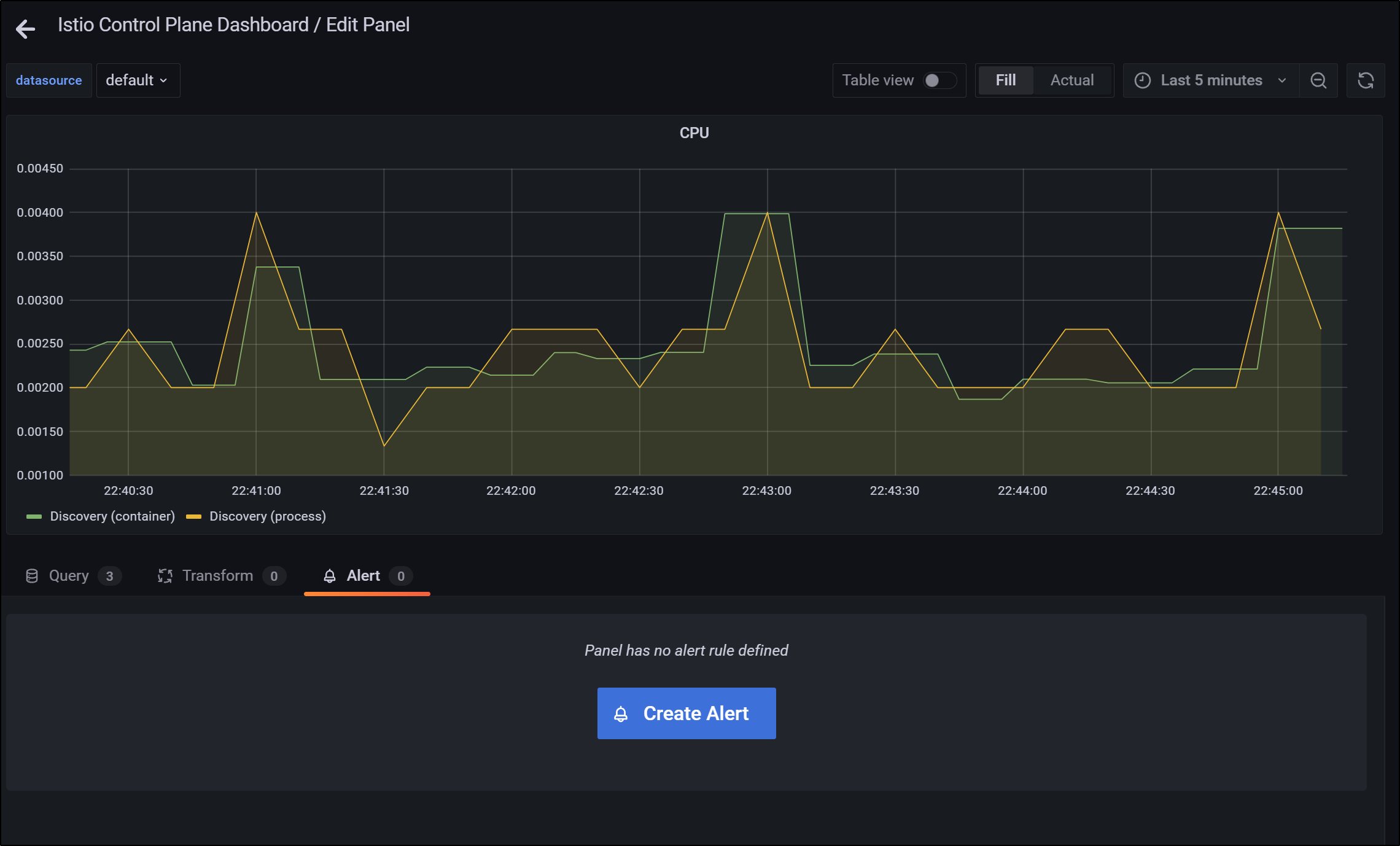
Task: Click the datasource variable label
Action: click(49, 80)
